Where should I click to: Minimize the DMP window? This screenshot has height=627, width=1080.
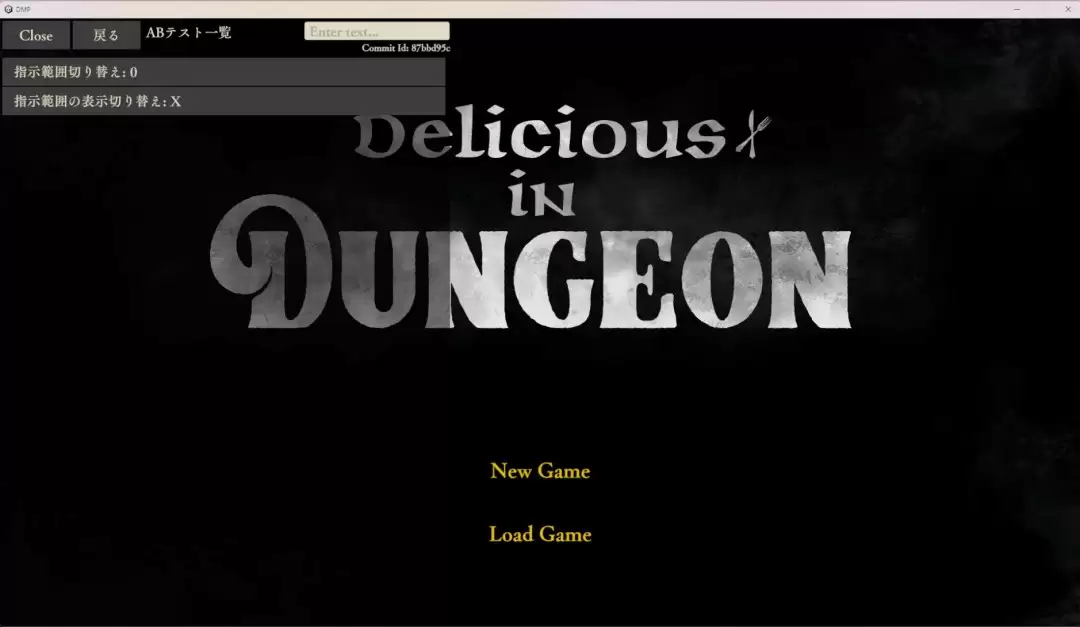1017,9
